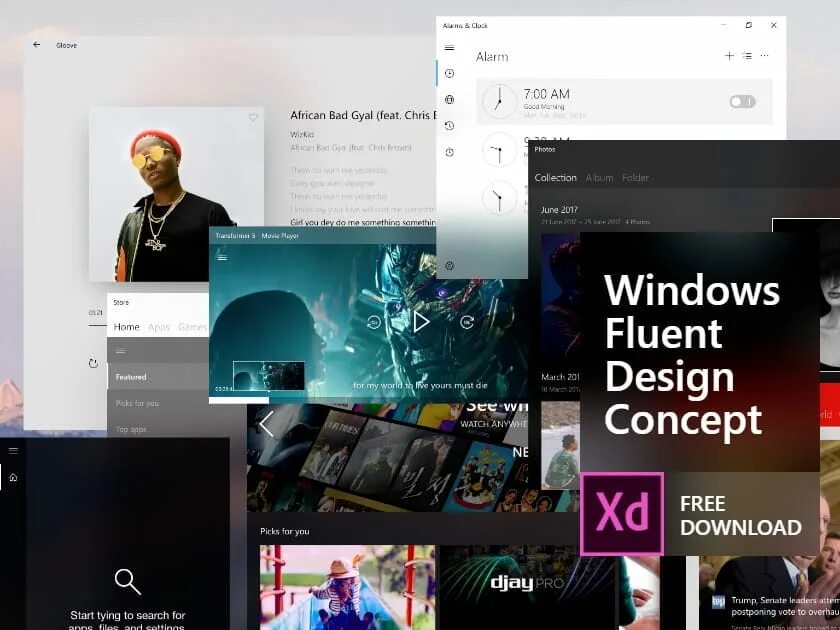Go to previous slide with left chevron

[x=266, y=424]
